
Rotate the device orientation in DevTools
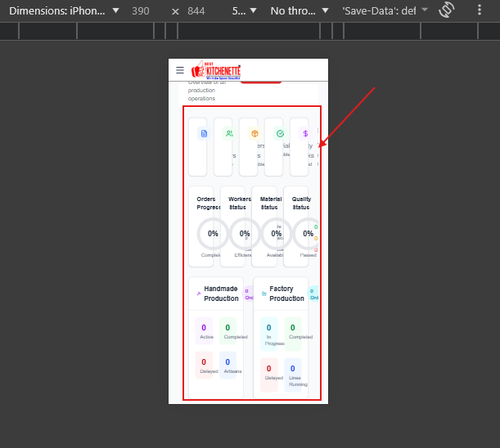(x=447, y=10)
